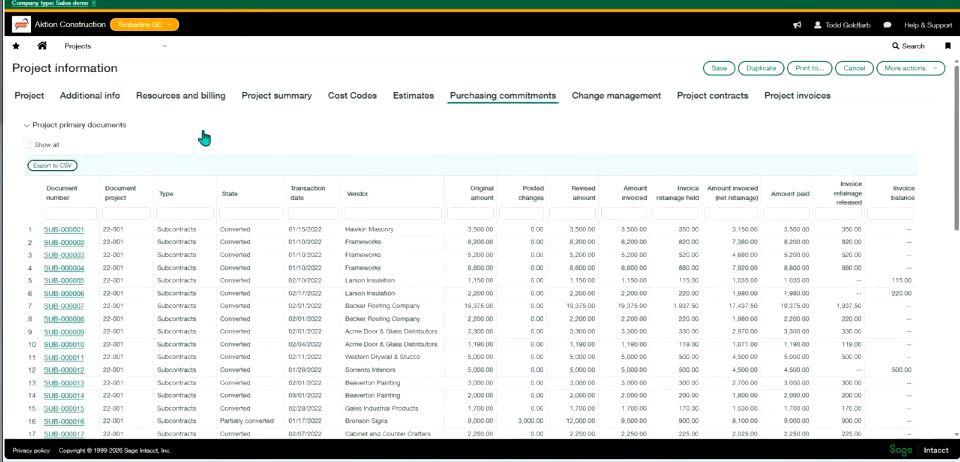Open document link SUB-000005
This screenshot has height=462, width=960.
point(64,281)
